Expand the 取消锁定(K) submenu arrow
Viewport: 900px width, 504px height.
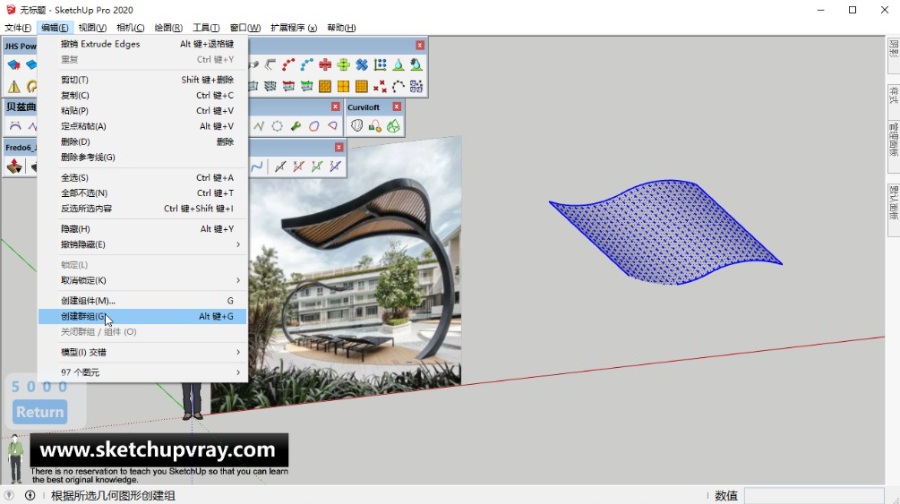(238, 280)
